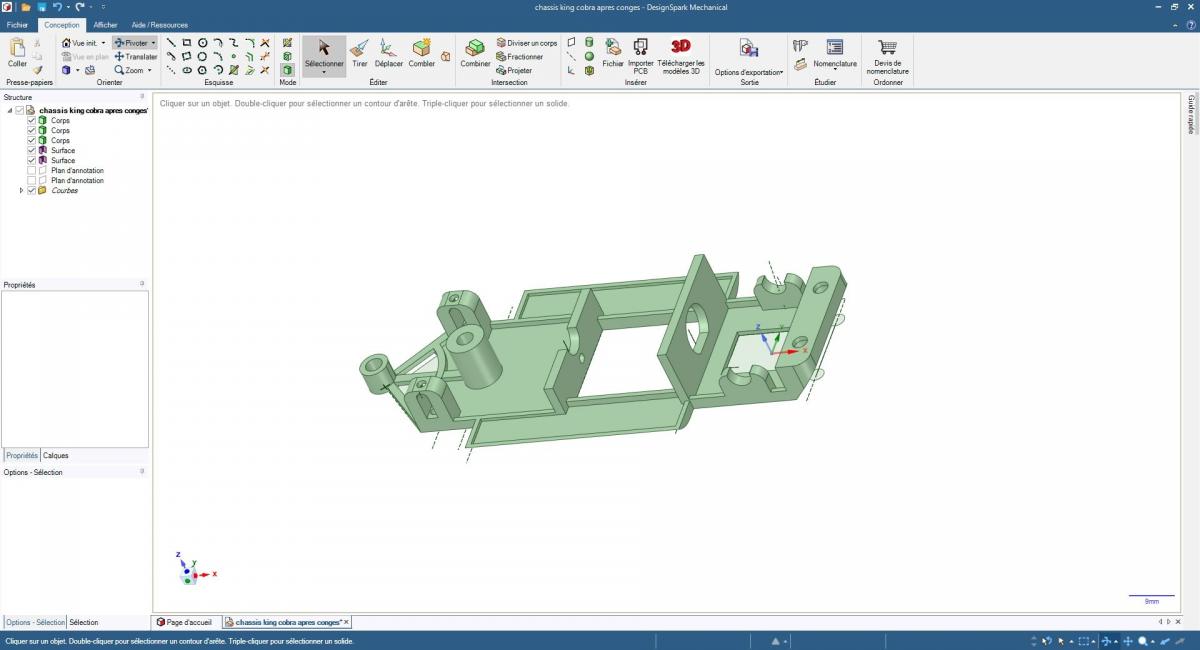Open the Nomenclature tool

click(835, 52)
